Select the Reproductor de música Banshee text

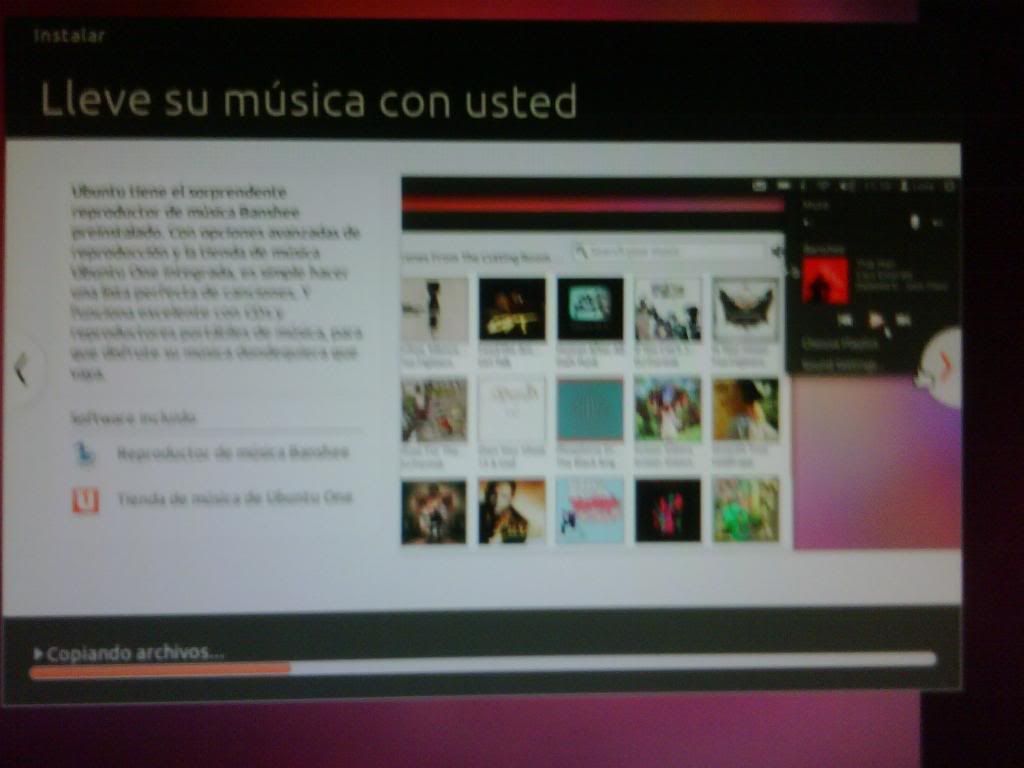(232, 453)
